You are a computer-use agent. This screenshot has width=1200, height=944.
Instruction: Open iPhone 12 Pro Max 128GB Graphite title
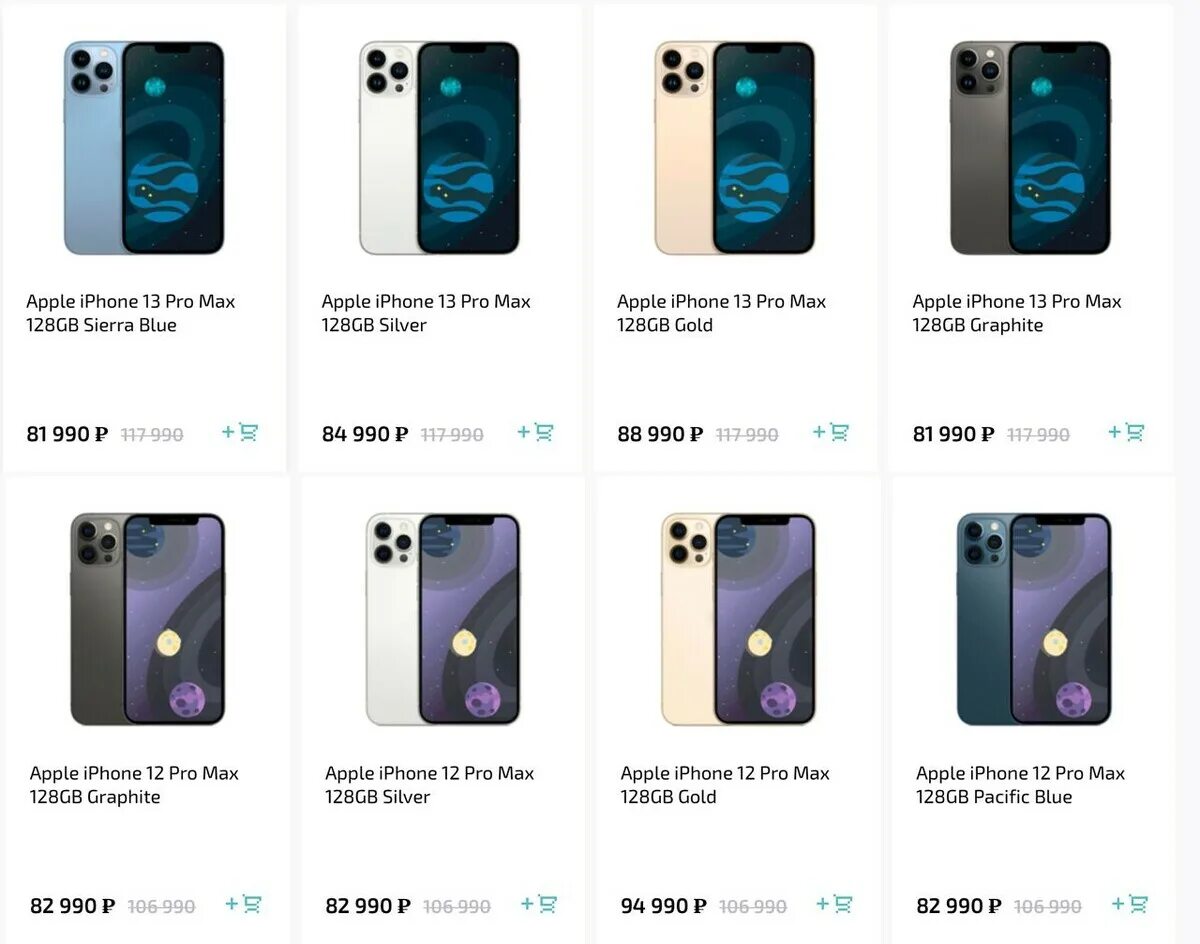point(134,785)
